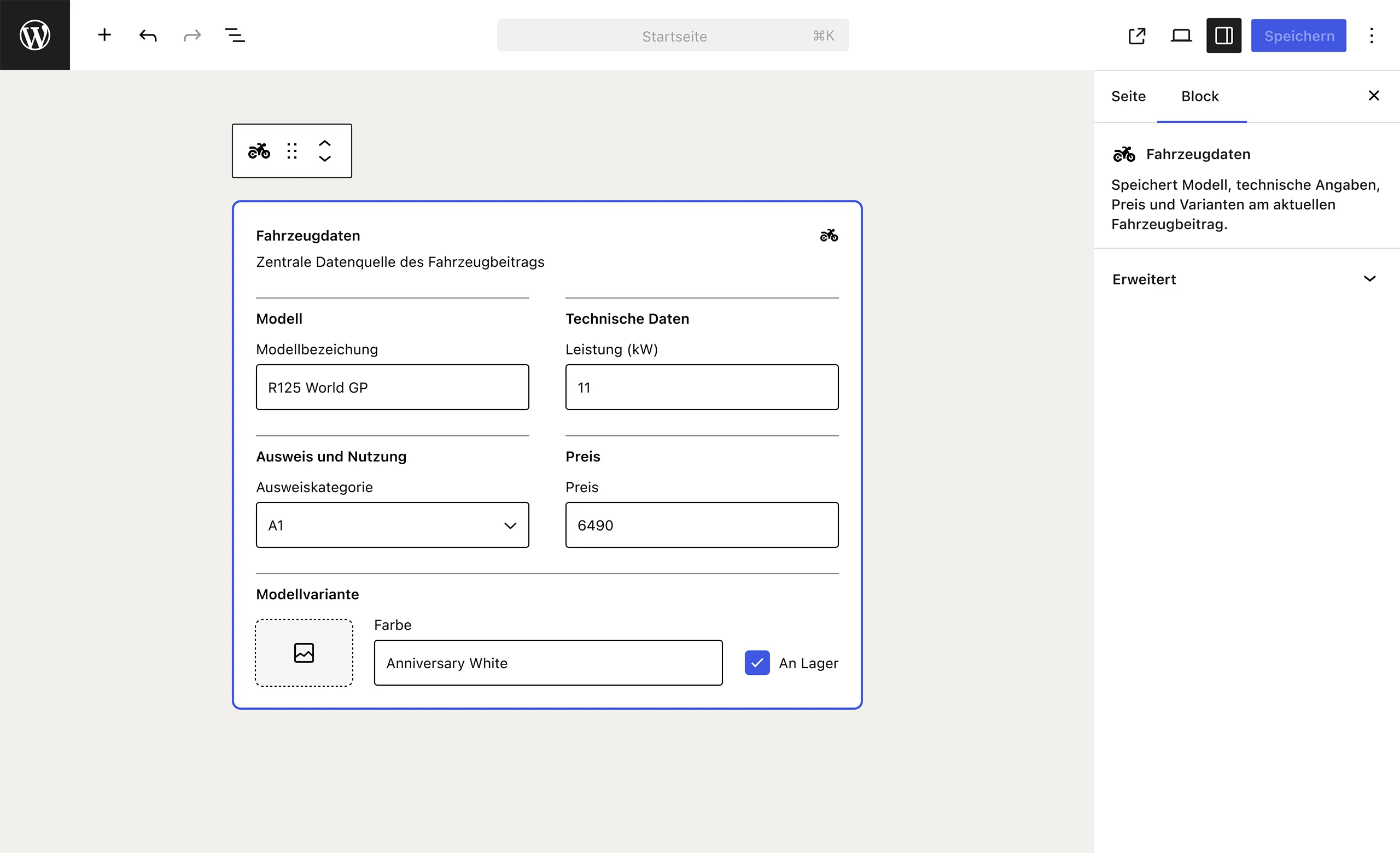Click the motorcycle icon in Fahrzeugdaten card header
The height and width of the screenshot is (853, 1400).
(x=829, y=235)
